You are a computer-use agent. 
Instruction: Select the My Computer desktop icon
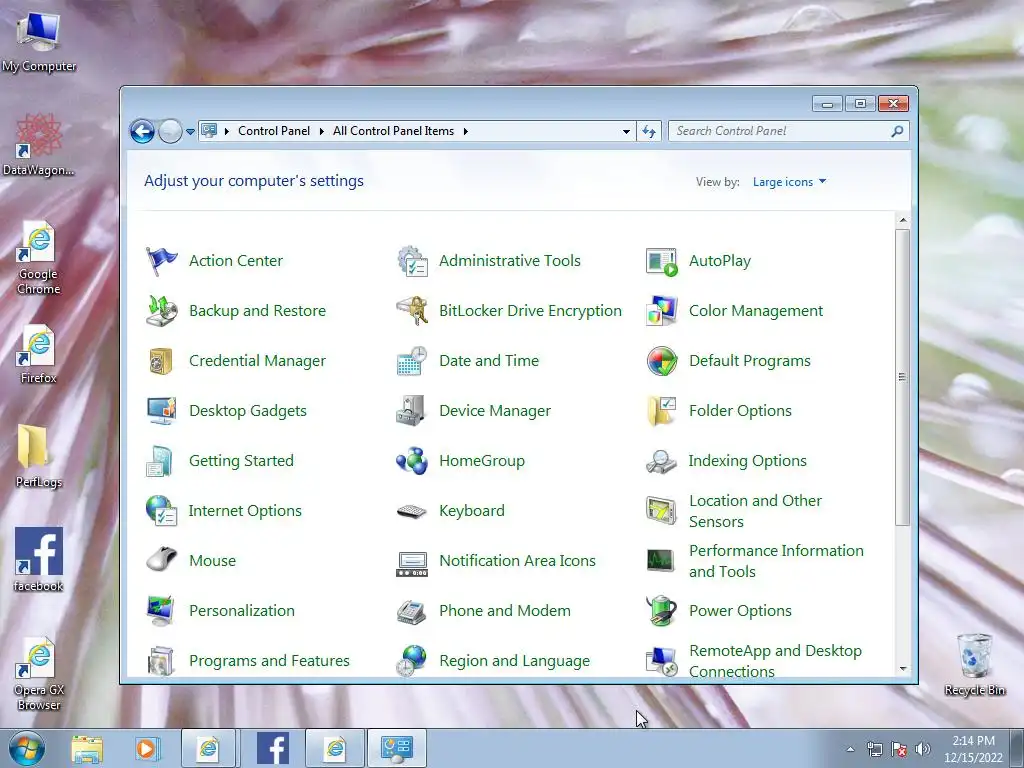39,42
